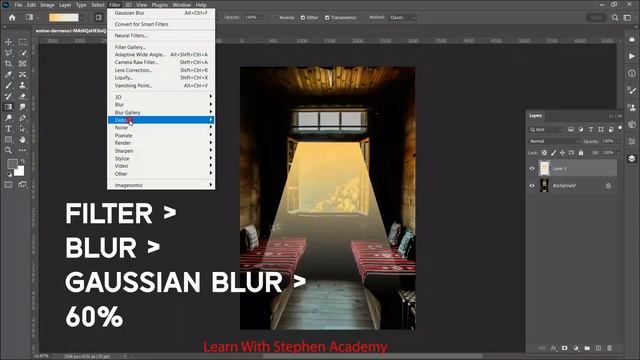Toggle the Dither checkbox

coord(303,18)
